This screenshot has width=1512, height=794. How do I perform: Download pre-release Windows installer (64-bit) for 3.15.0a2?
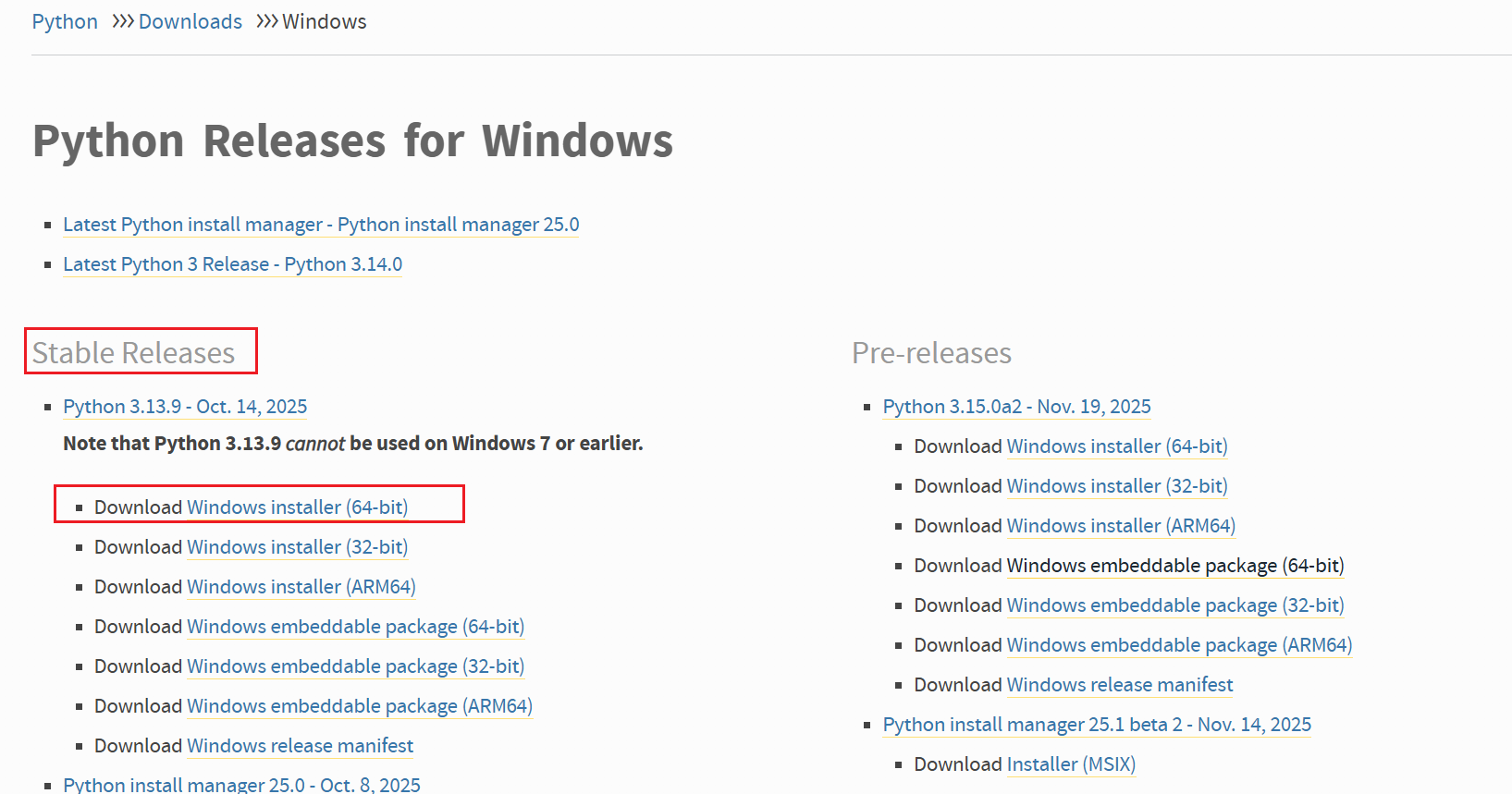coord(1117,446)
